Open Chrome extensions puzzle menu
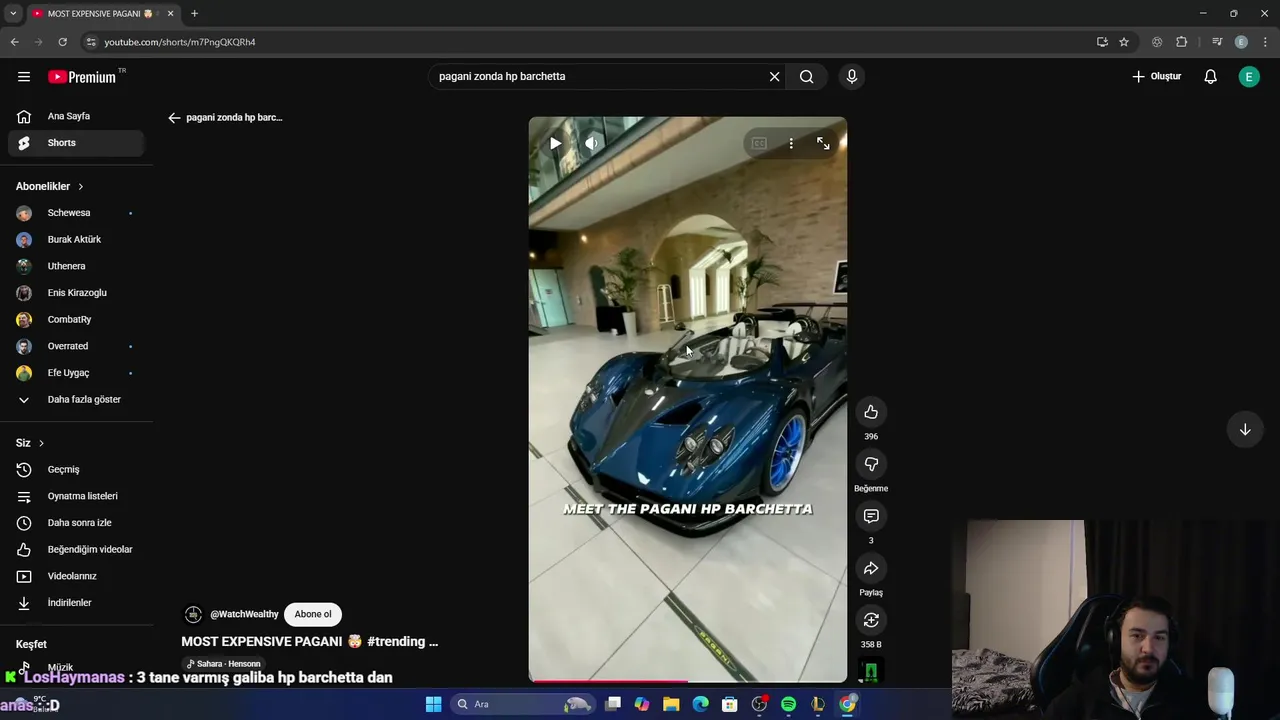The image size is (1280, 720). point(1182,42)
